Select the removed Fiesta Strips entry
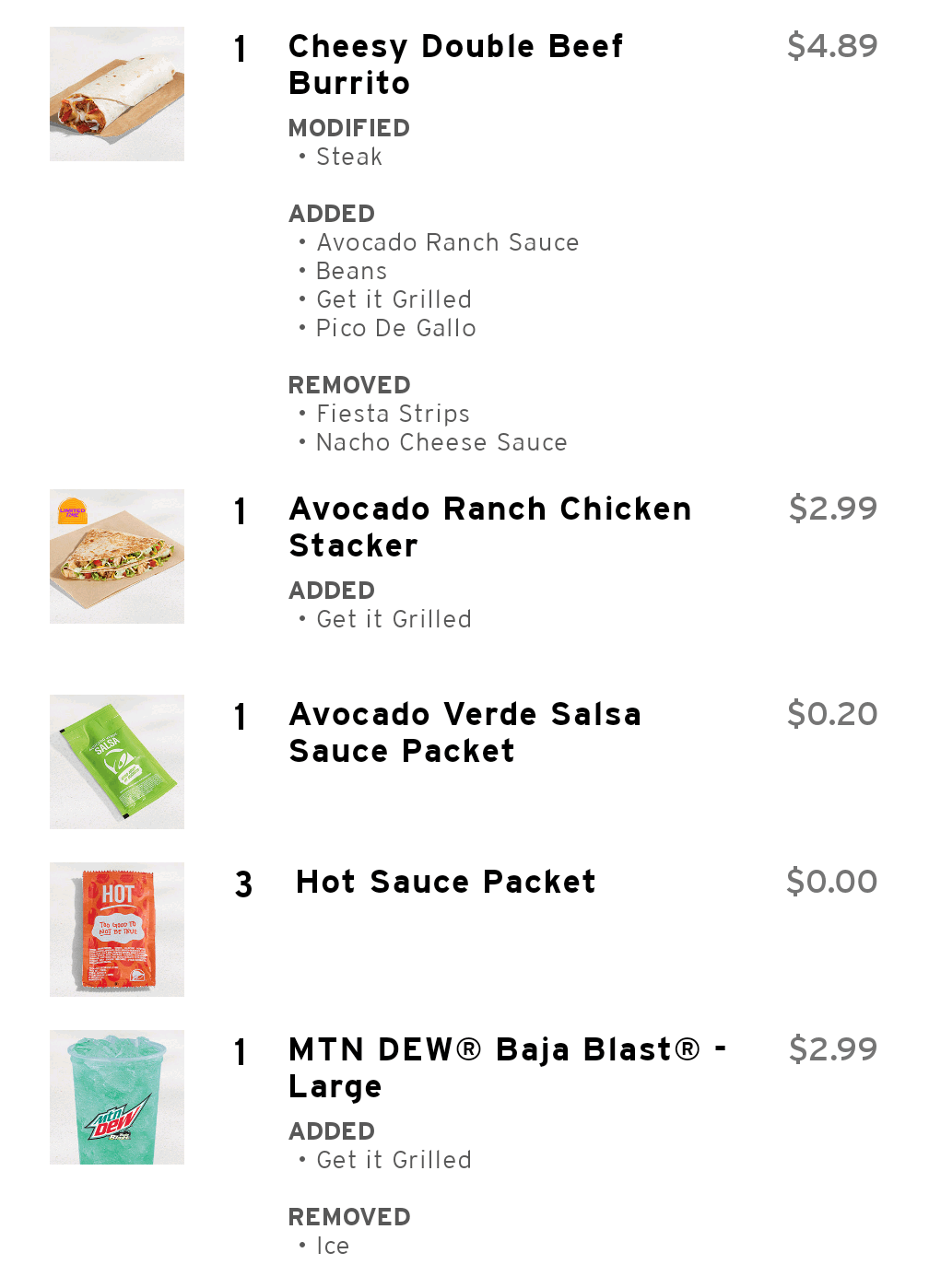 [393, 415]
